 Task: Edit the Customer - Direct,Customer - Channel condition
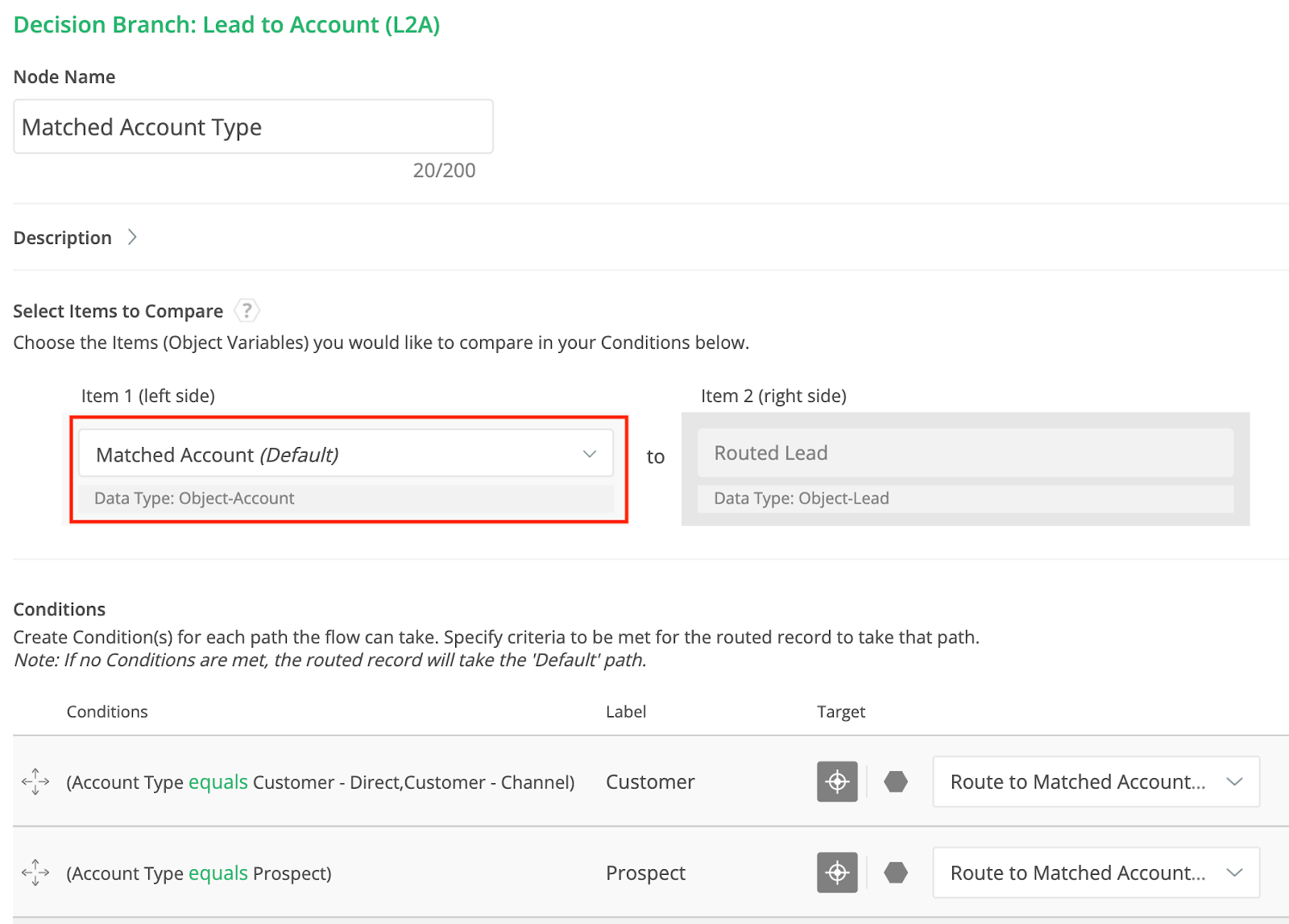[x=320, y=782]
